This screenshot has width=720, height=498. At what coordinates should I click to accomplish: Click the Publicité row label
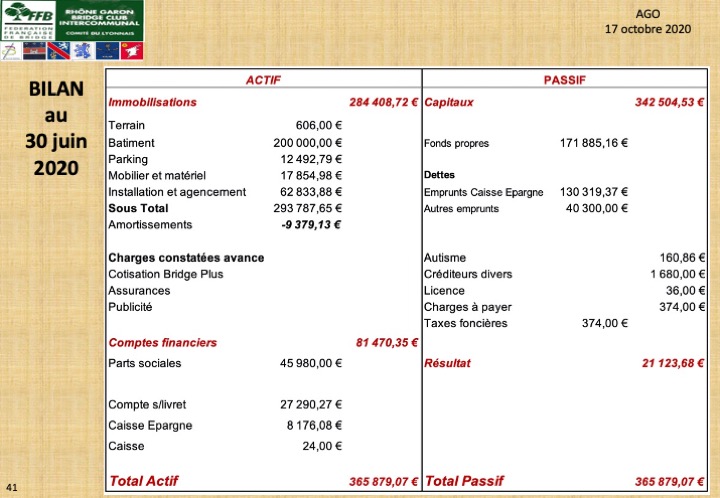[130, 307]
